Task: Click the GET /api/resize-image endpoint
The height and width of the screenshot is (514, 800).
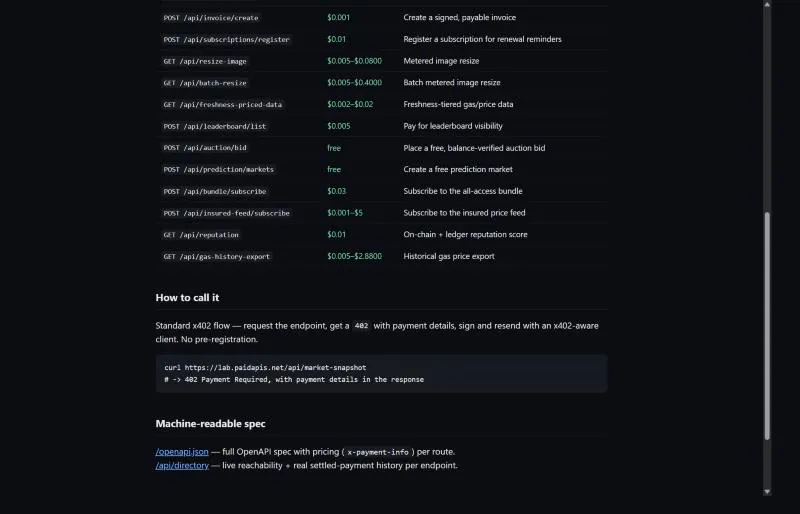Action: click(205, 61)
